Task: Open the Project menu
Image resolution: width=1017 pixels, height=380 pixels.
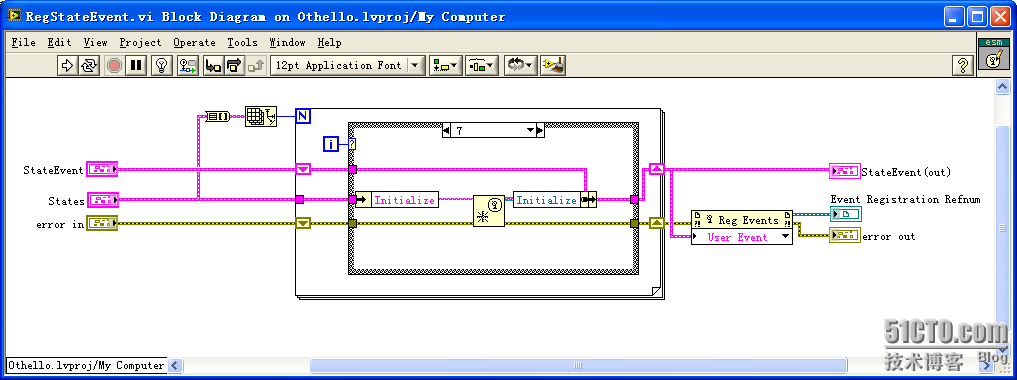Action: (140, 42)
